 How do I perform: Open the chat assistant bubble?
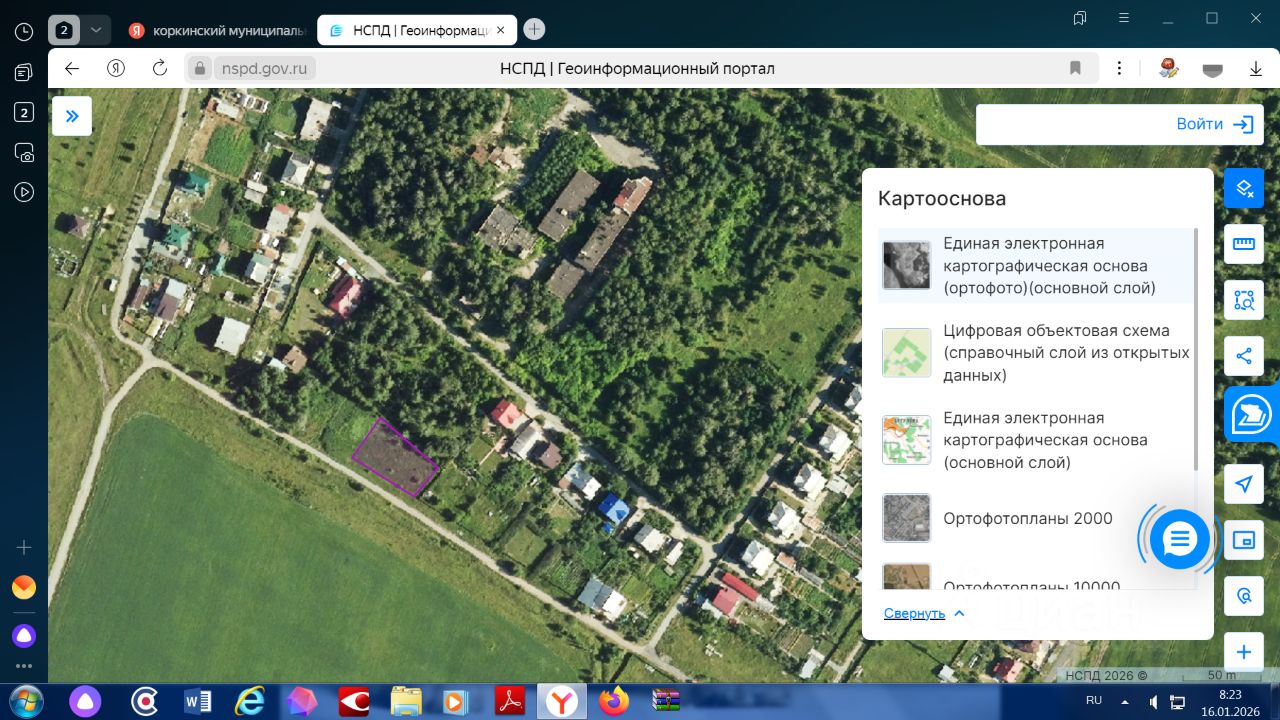(x=1180, y=540)
